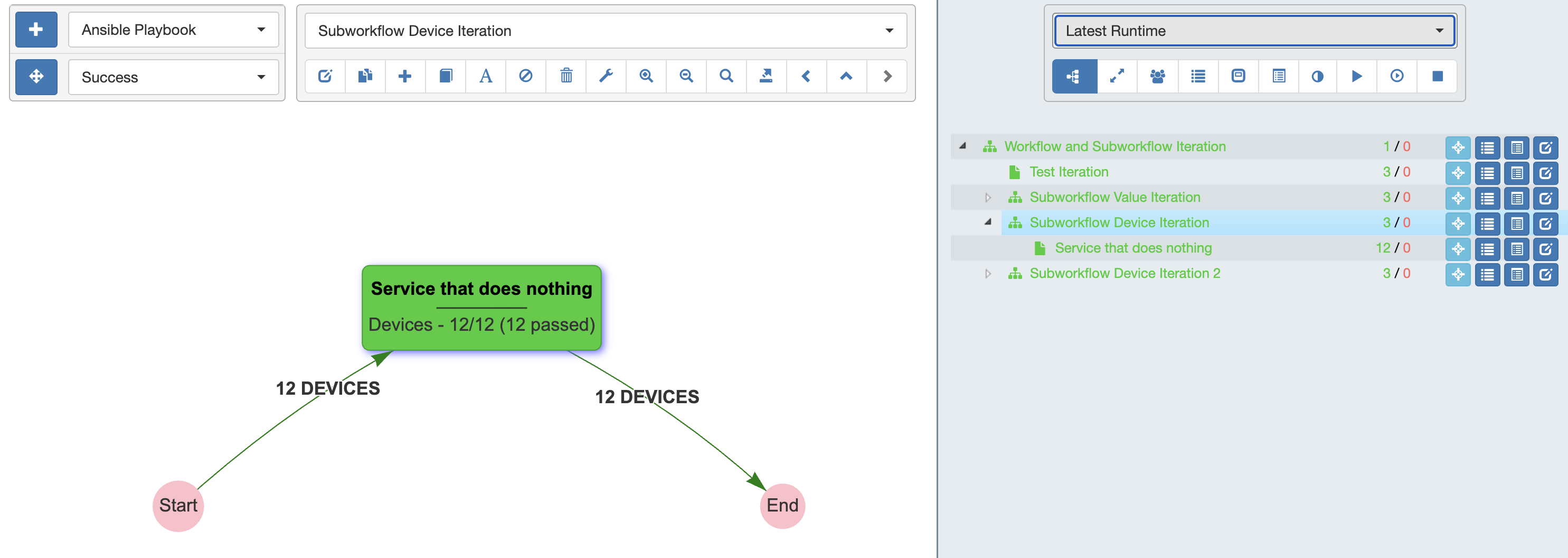Click the 1 / 0 count for Workflow and Subworkflow Iteration

1396,146
